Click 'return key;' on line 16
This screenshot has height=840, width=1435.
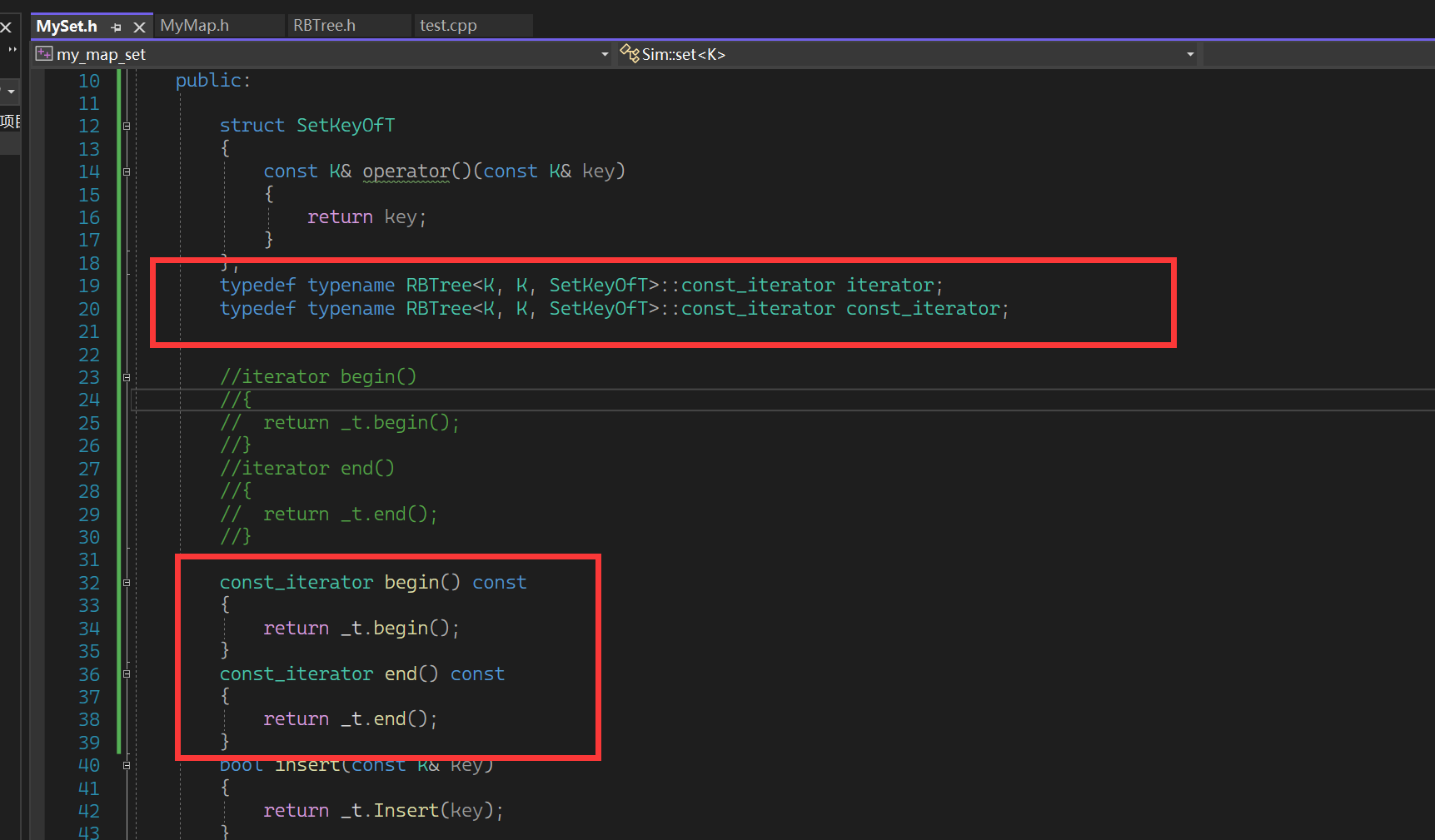pos(366,216)
